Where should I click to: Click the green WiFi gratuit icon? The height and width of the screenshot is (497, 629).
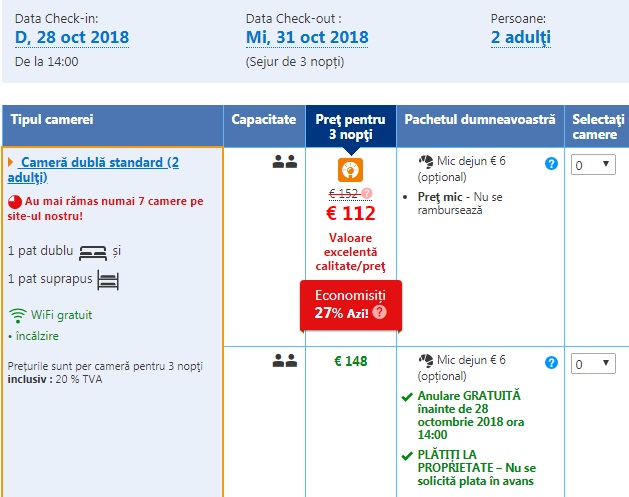point(17,315)
